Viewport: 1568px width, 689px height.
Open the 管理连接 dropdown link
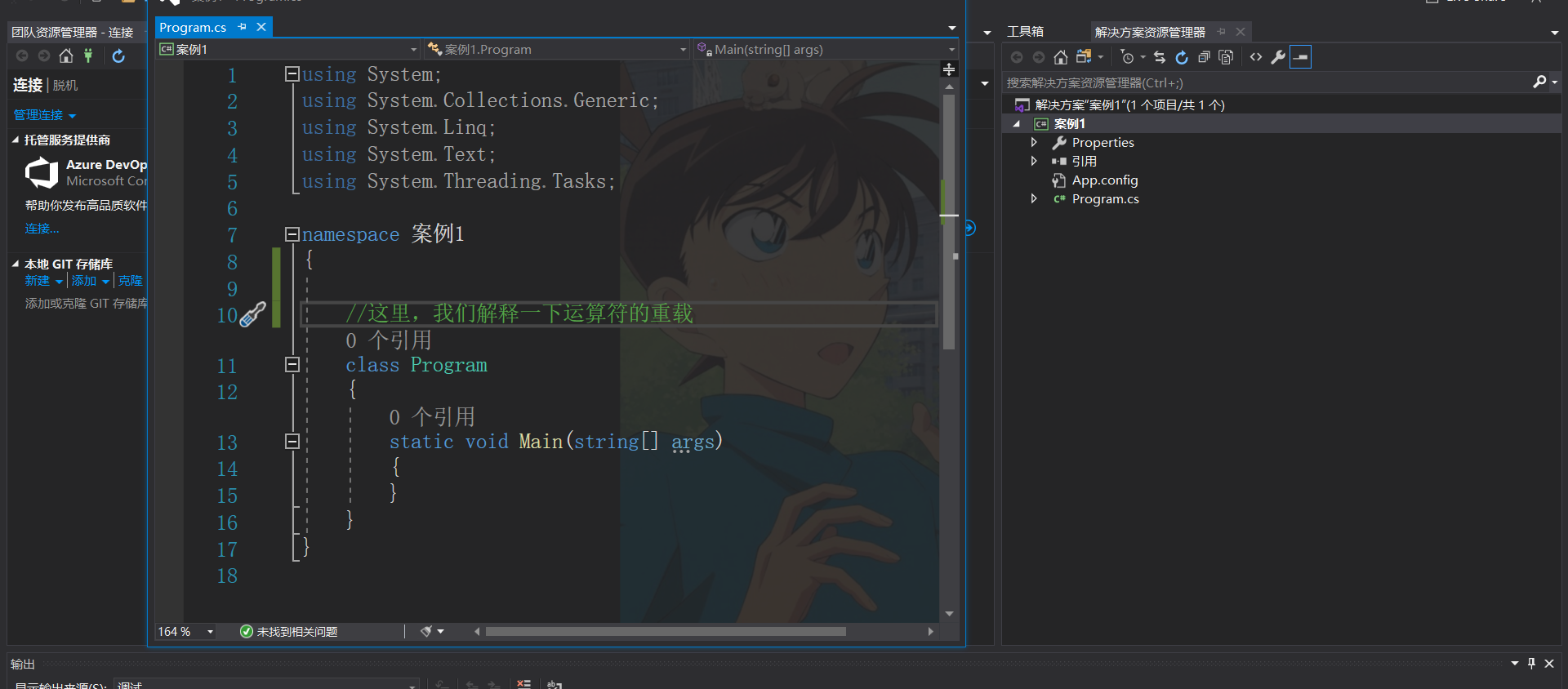[44, 115]
